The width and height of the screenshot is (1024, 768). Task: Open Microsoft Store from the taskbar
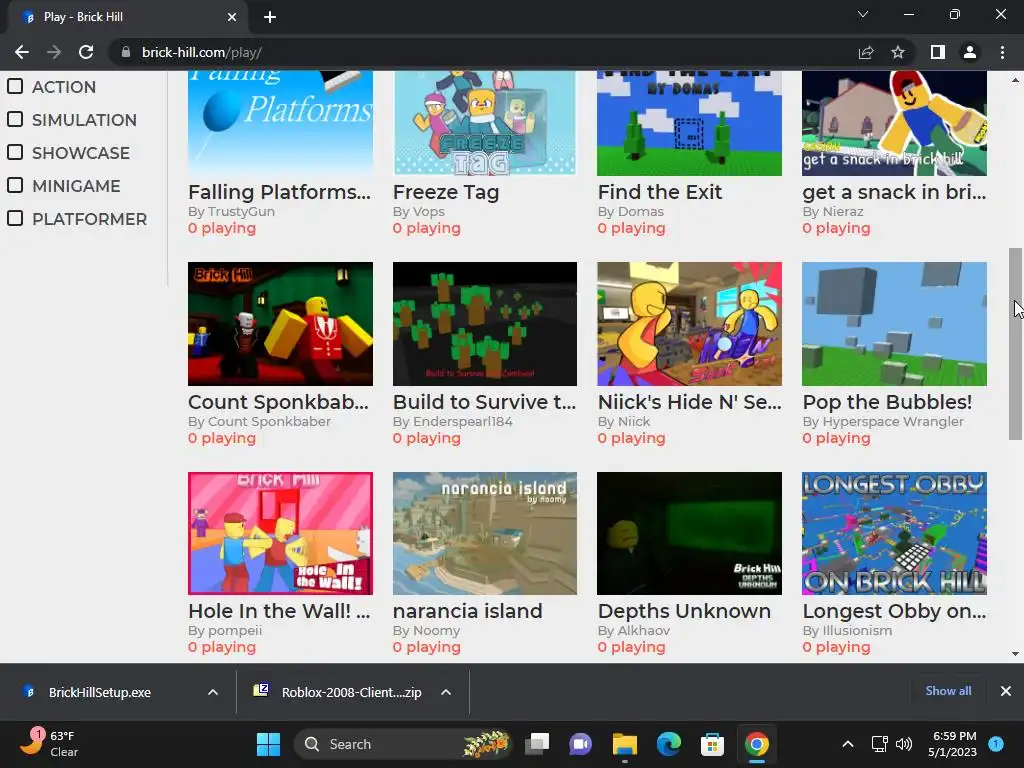[712, 744]
